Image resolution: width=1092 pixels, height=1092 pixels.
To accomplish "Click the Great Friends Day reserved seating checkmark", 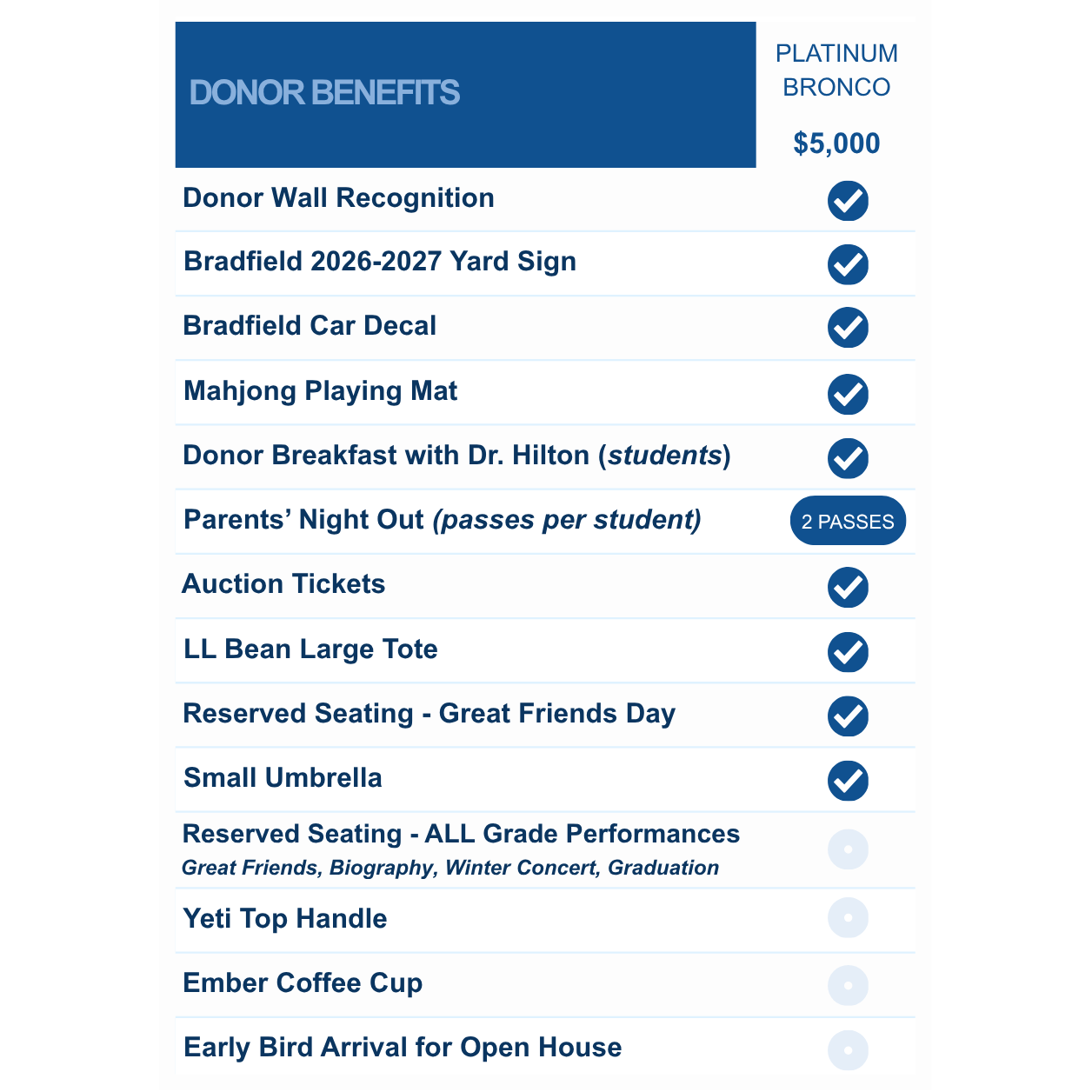I will tap(848, 716).
